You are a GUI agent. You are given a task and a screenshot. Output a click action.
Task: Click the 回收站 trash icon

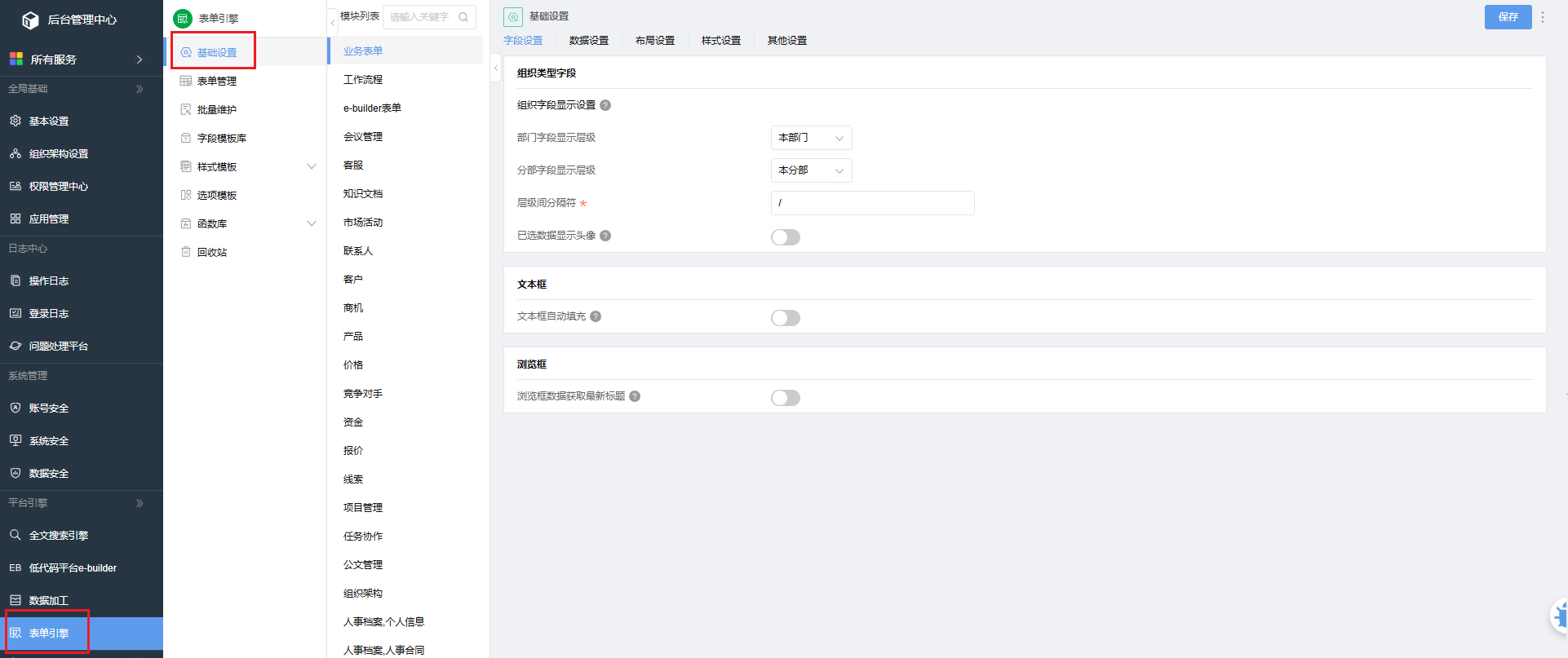[x=186, y=252]
